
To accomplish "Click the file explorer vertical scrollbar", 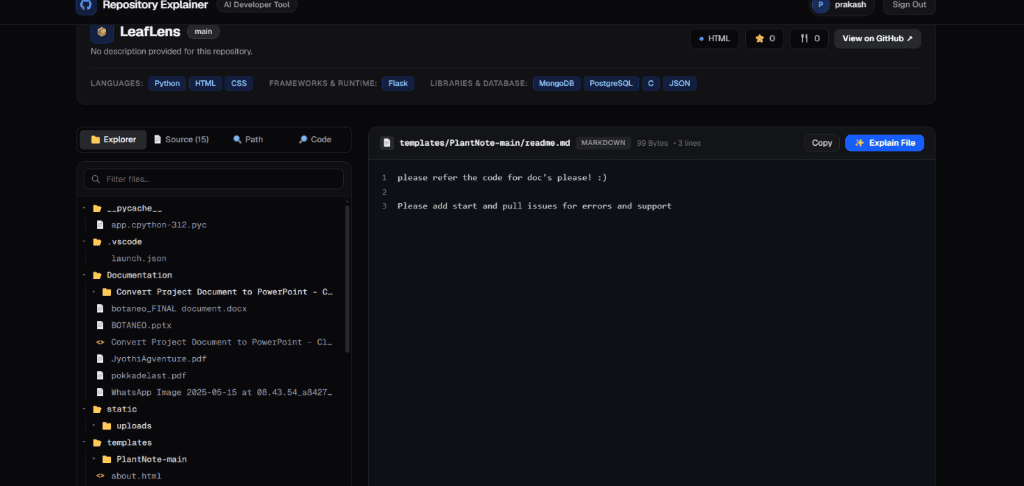I will 347,279.
